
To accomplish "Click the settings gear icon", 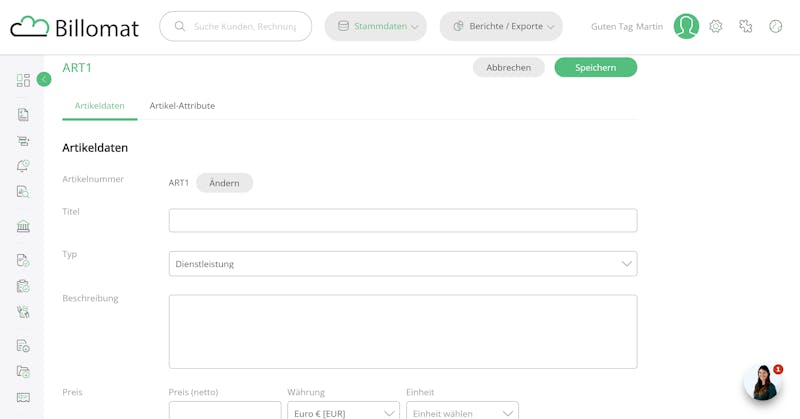I will [x=716, y=26].
